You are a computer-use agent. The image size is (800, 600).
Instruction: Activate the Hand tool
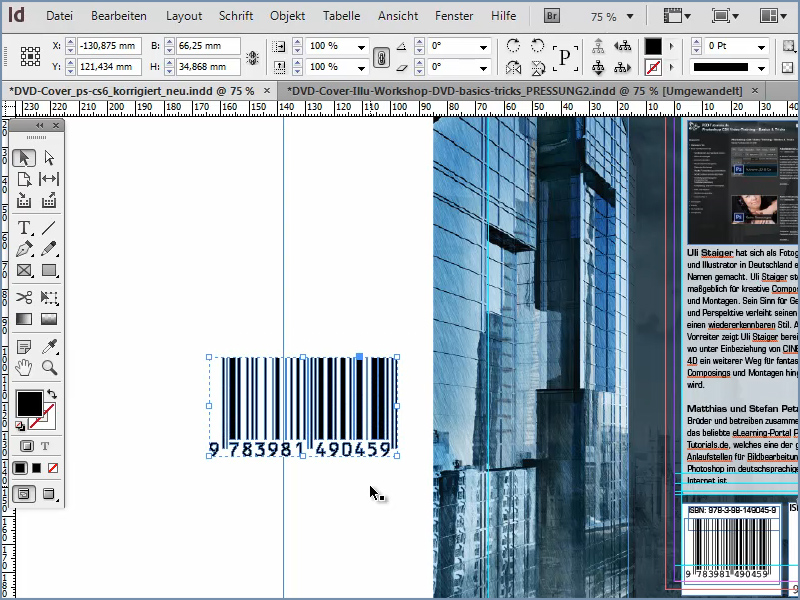pyautogui.click(x=24, y=367)
